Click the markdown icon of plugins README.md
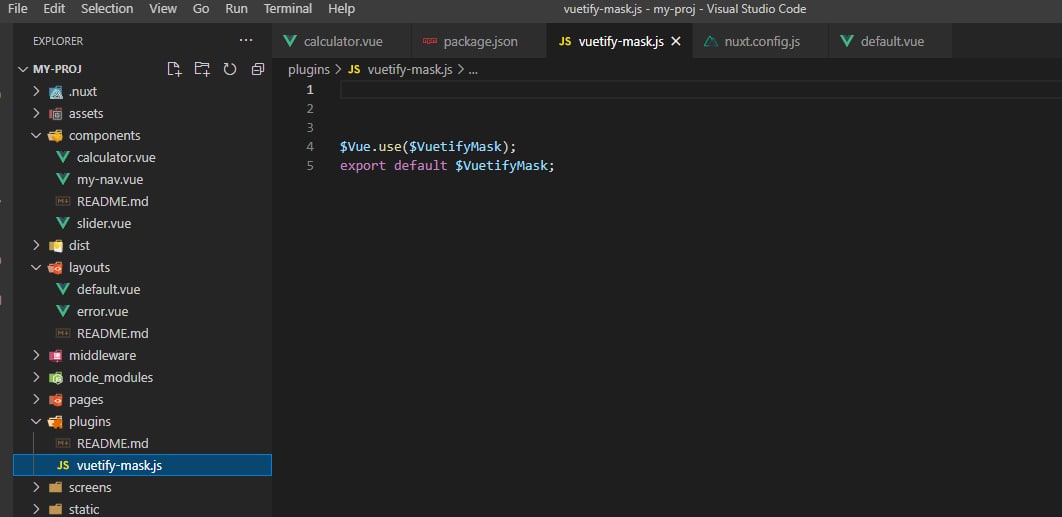The image size is (1062, 517). (63, 443)
